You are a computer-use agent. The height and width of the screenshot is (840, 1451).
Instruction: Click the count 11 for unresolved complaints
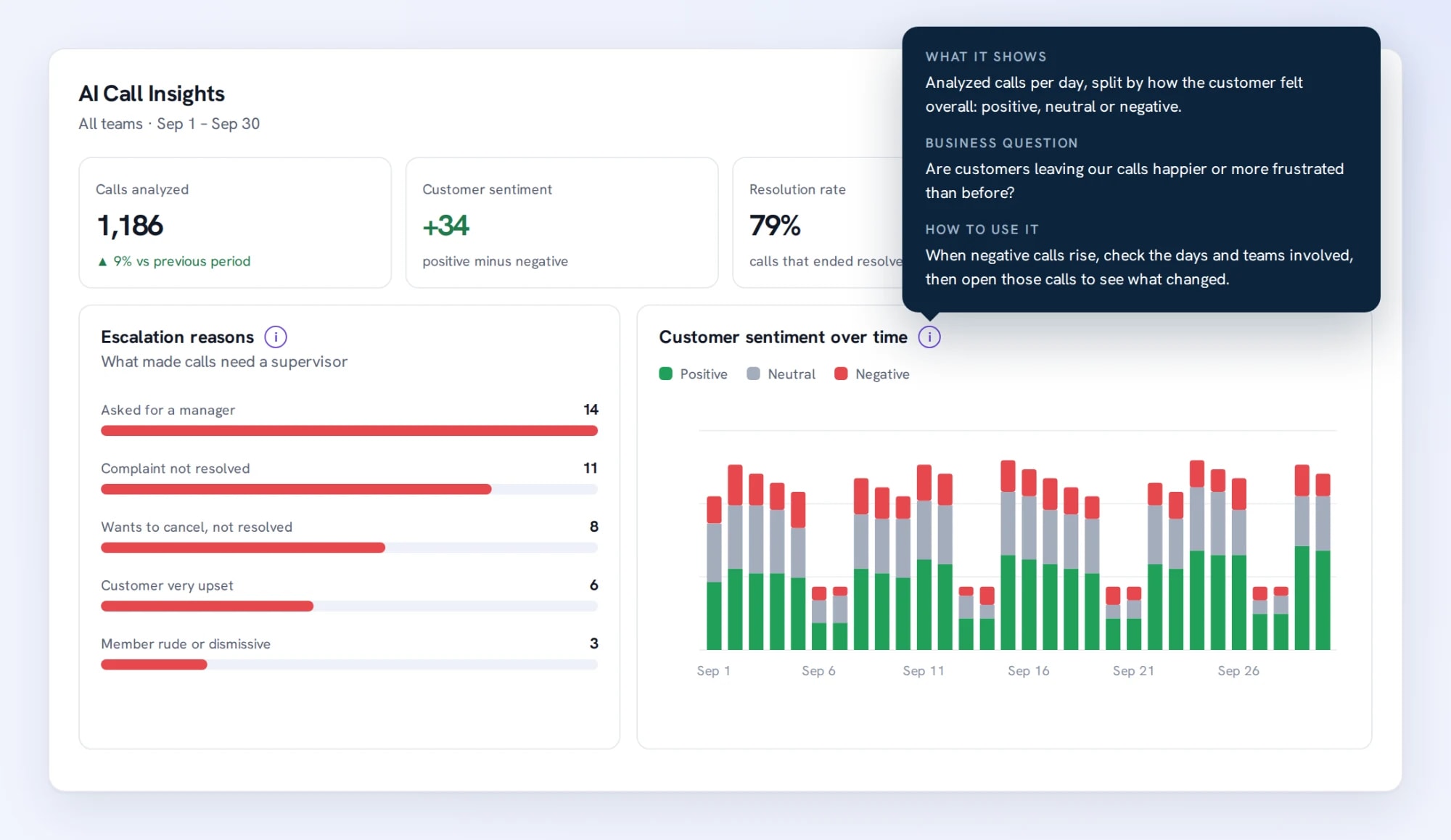click(591, 469)
